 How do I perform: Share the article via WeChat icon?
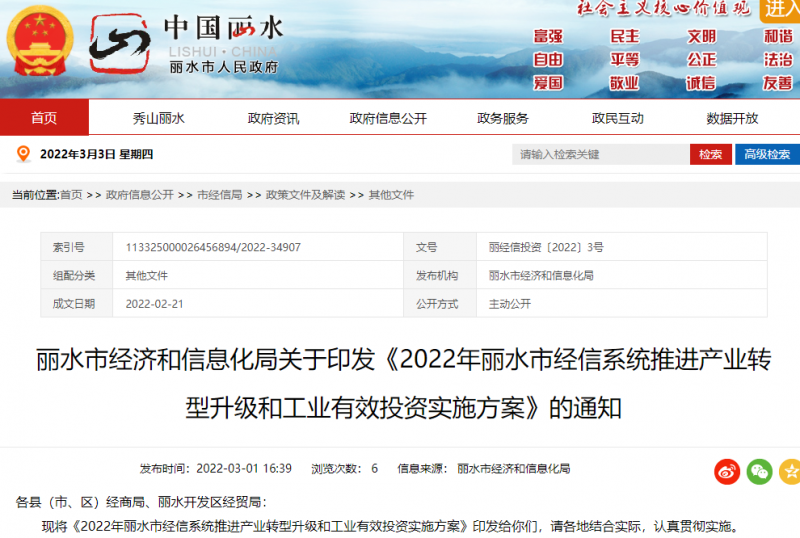[760, 470]
